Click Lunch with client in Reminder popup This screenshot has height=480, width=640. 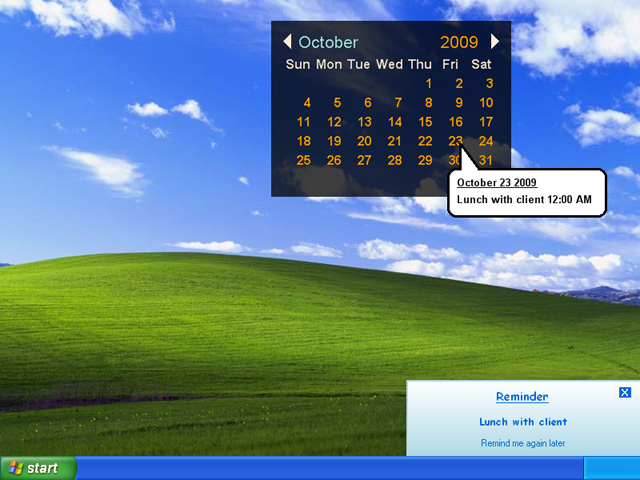(x=523, y=422)
